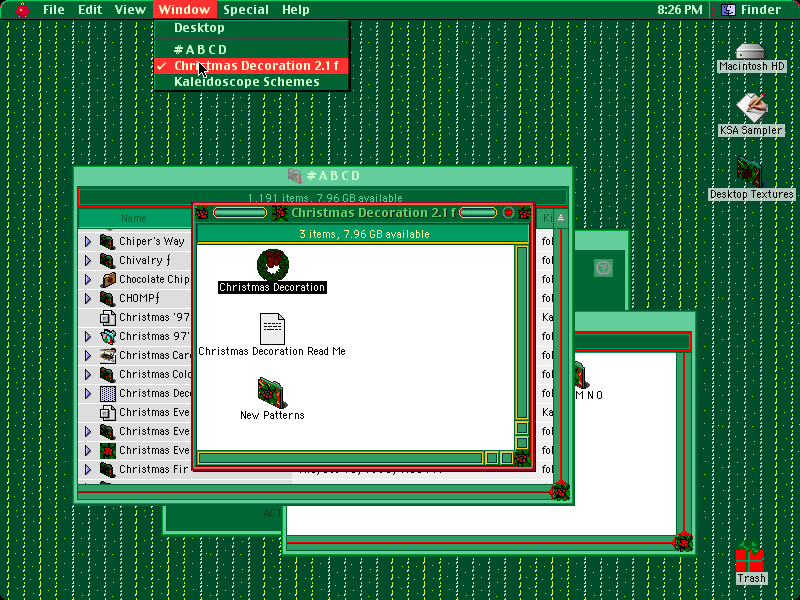Expand the Chocolate Chip disclosure triangle
Image resolution: width=800 pixels, height=600 pixels.
[x=88, y=279]
